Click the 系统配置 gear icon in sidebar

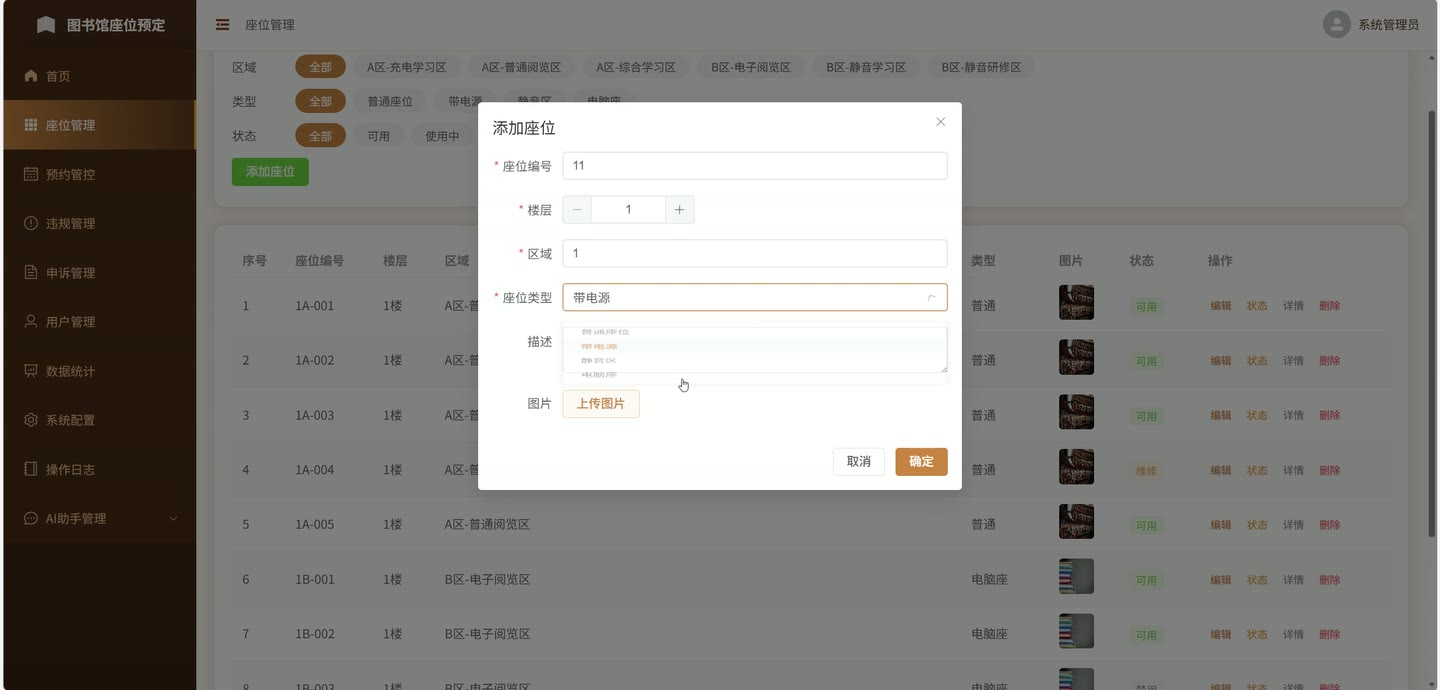pos(30,419)
